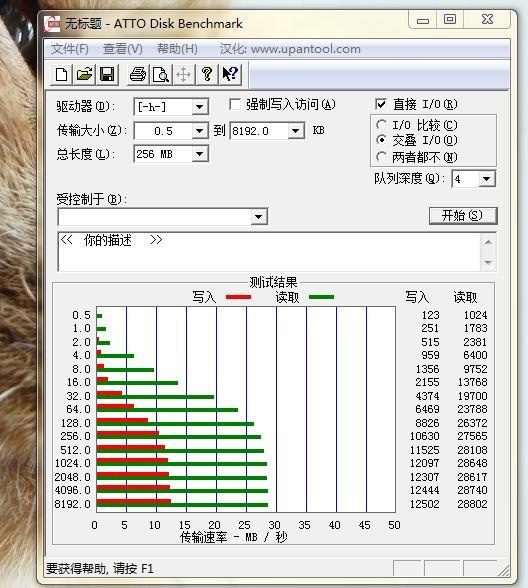Click the read value 28648
This screenshot has height=588, width=528.
tap(472, 463)
